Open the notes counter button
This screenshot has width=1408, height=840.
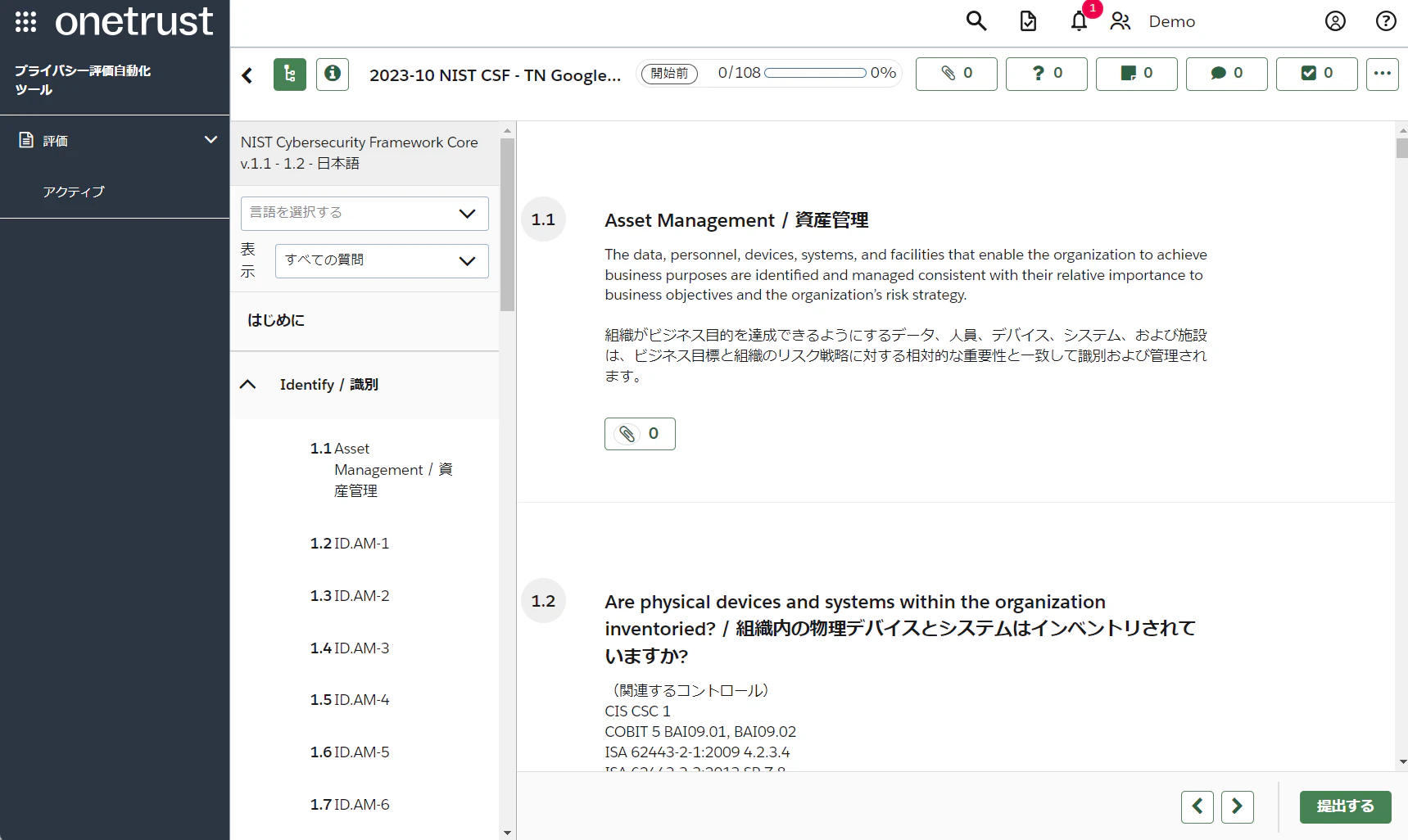tap(1137, 74)
